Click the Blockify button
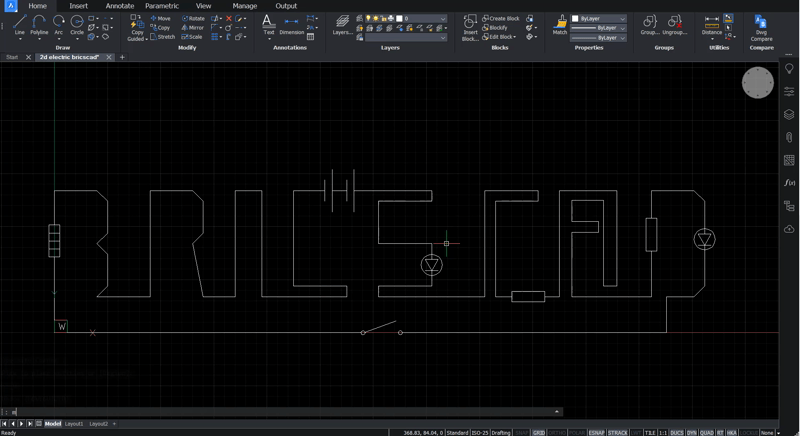Image resolution: width=800 pixels, height=436 pixels. click(x=494, y=28)
